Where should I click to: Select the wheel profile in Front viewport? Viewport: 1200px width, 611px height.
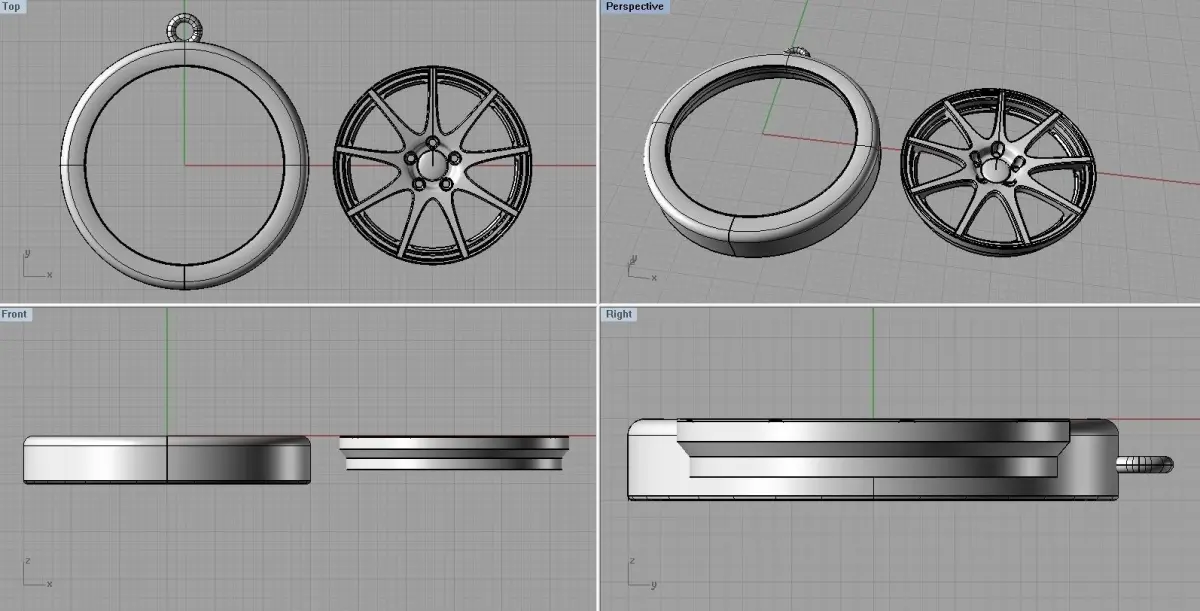(x=454, y=452)
